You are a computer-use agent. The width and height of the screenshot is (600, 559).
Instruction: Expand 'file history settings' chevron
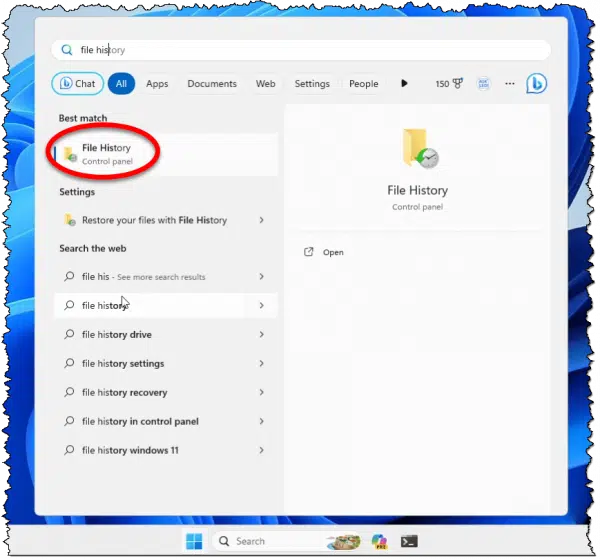point(262,363)
